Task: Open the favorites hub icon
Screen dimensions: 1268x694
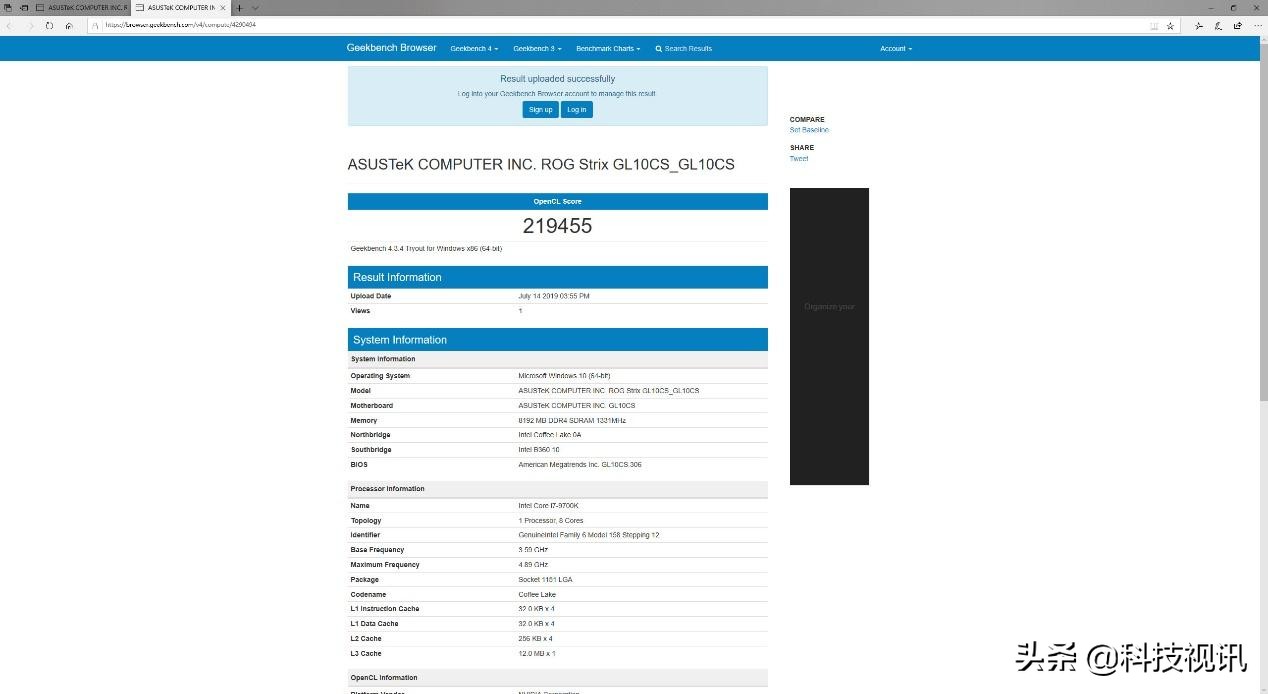Action: tap(1197, 25)
